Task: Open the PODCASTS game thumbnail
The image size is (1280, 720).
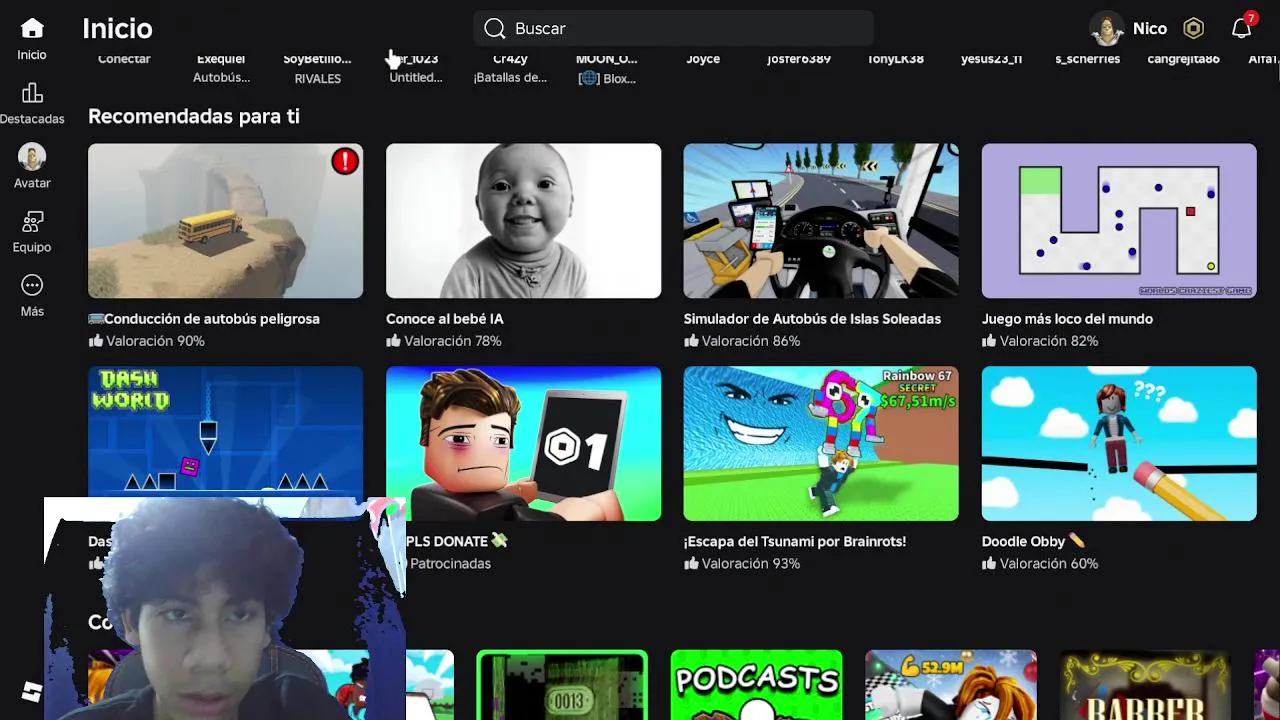Action: [x=757, y=685]
